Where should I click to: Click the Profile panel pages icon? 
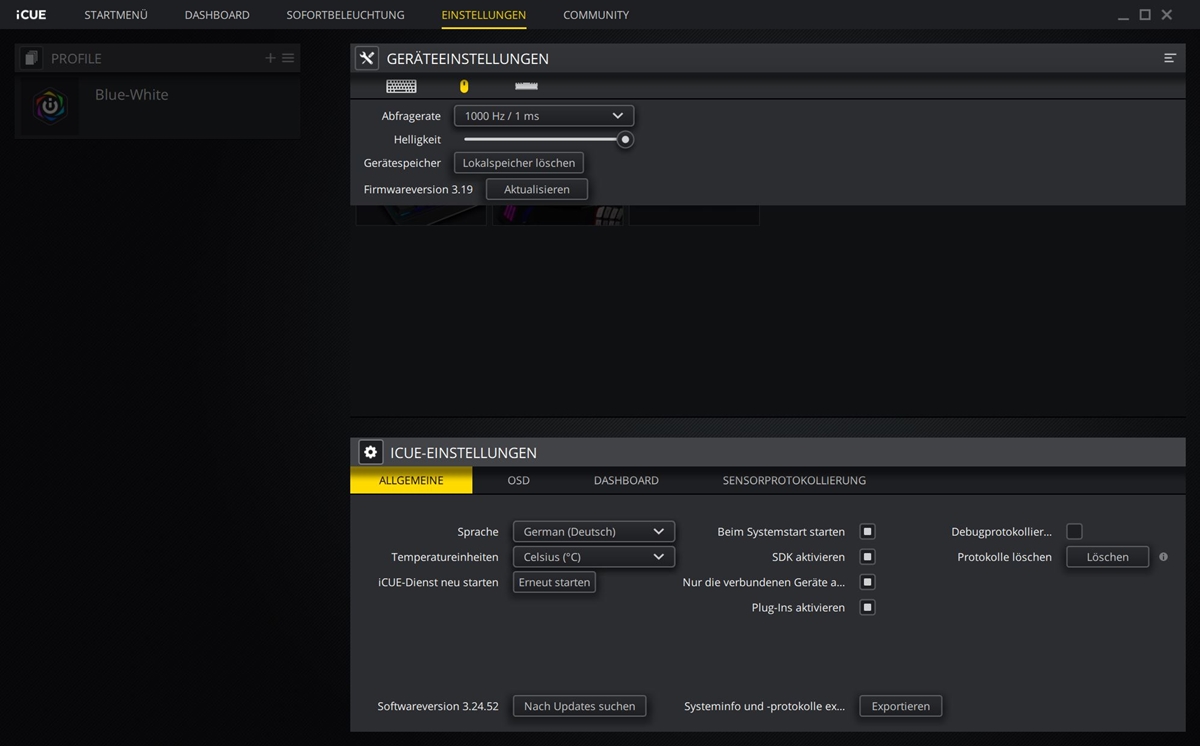click(x=31, y=58)
